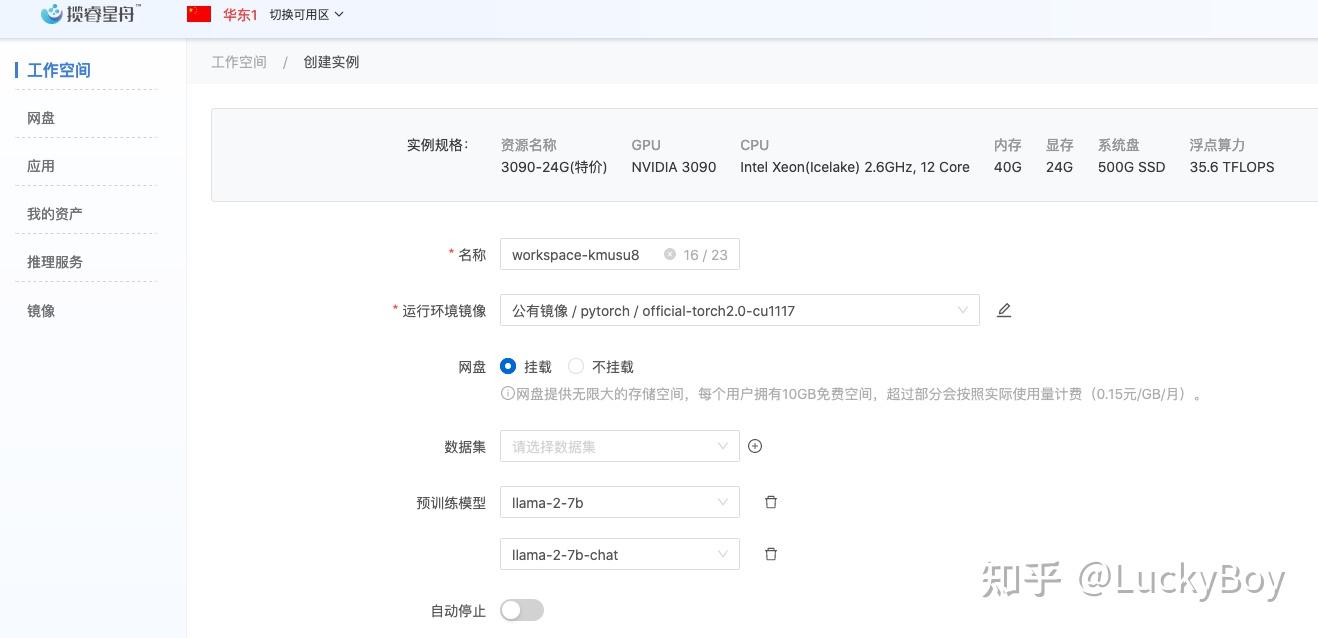Click the 3090-24G(特价) resource name
1318x638 pixels.
click(x=554, y=167)
